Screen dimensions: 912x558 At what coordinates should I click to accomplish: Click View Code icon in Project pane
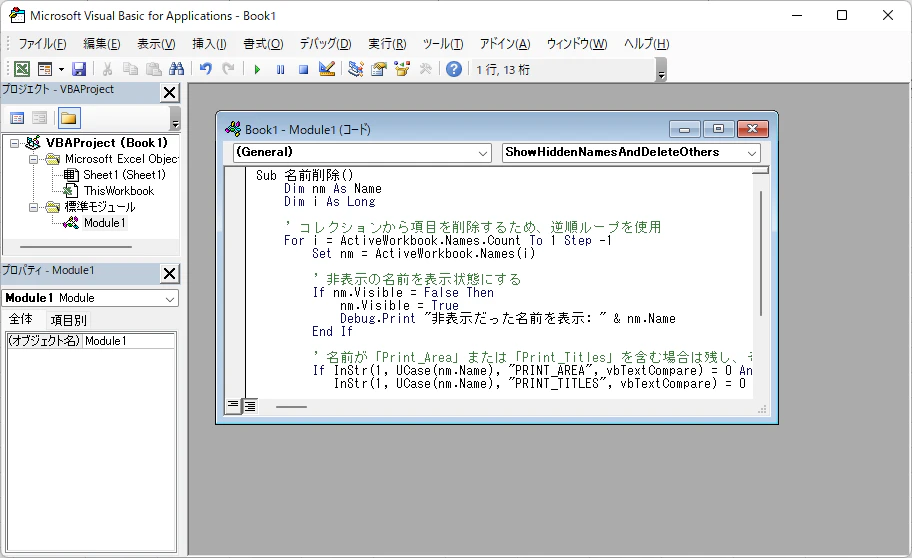click(x=17, y=118)
